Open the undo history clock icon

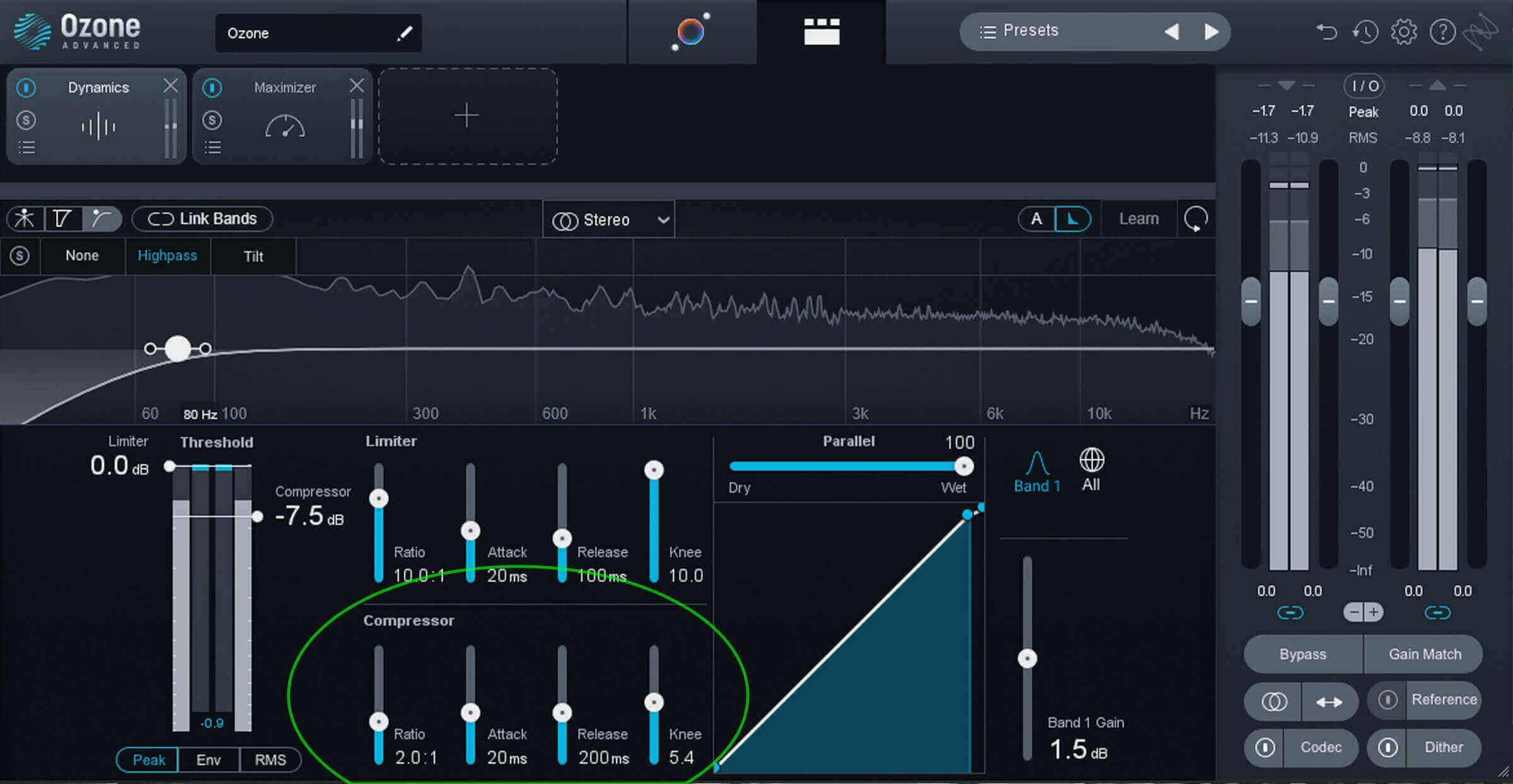(1365, 32)
